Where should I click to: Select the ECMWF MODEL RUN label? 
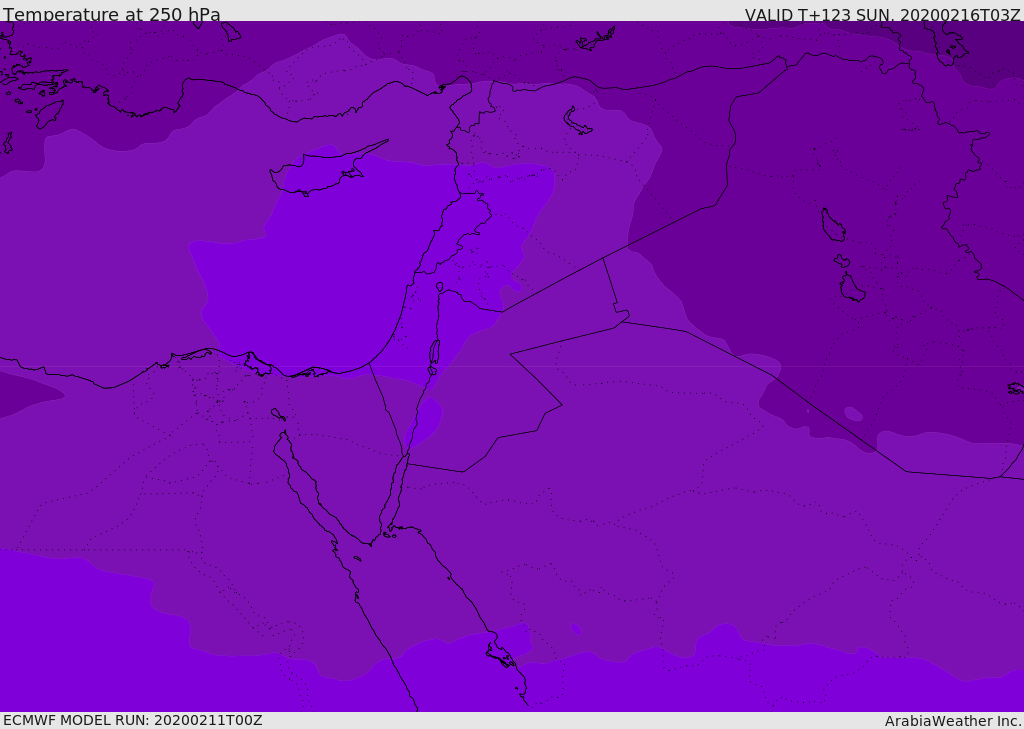click(133, 720)
